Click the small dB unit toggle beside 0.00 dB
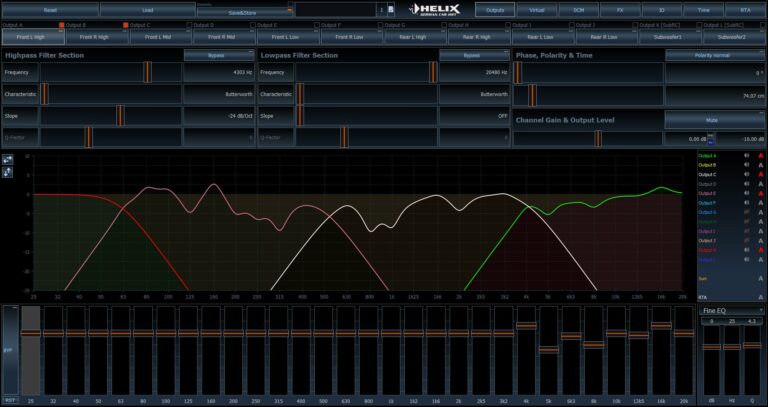Screen dimensions: 768x407 point(710,139)
